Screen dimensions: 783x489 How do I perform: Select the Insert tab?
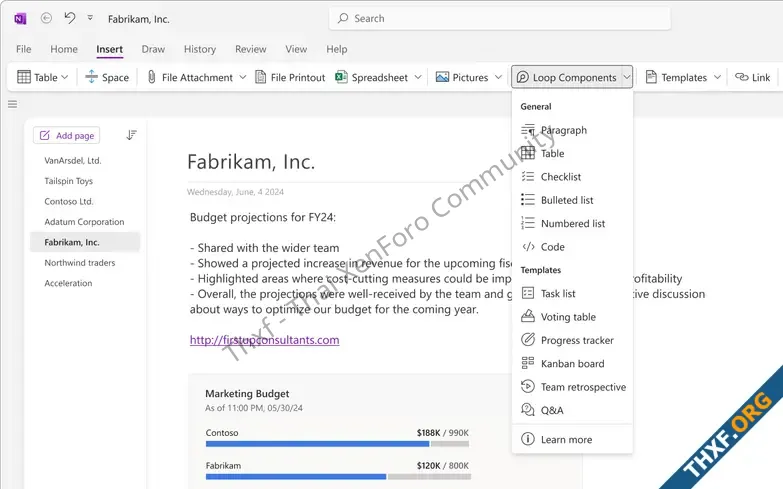click(109, 49)
